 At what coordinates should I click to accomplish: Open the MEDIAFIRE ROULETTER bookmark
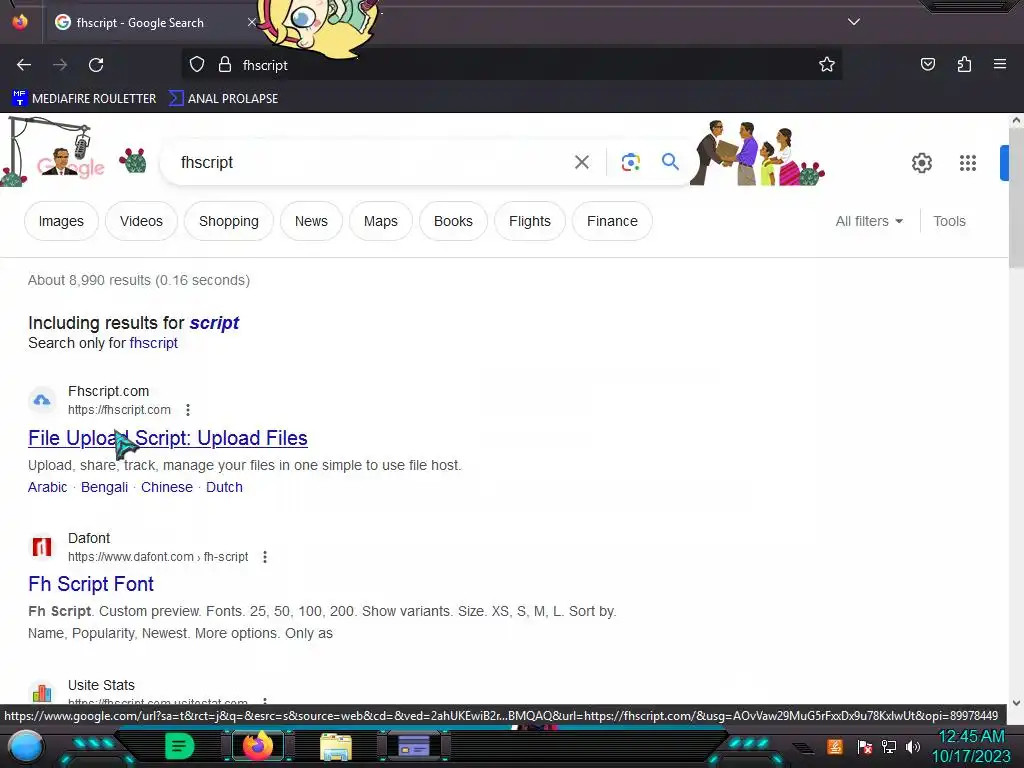pos(84,99)
